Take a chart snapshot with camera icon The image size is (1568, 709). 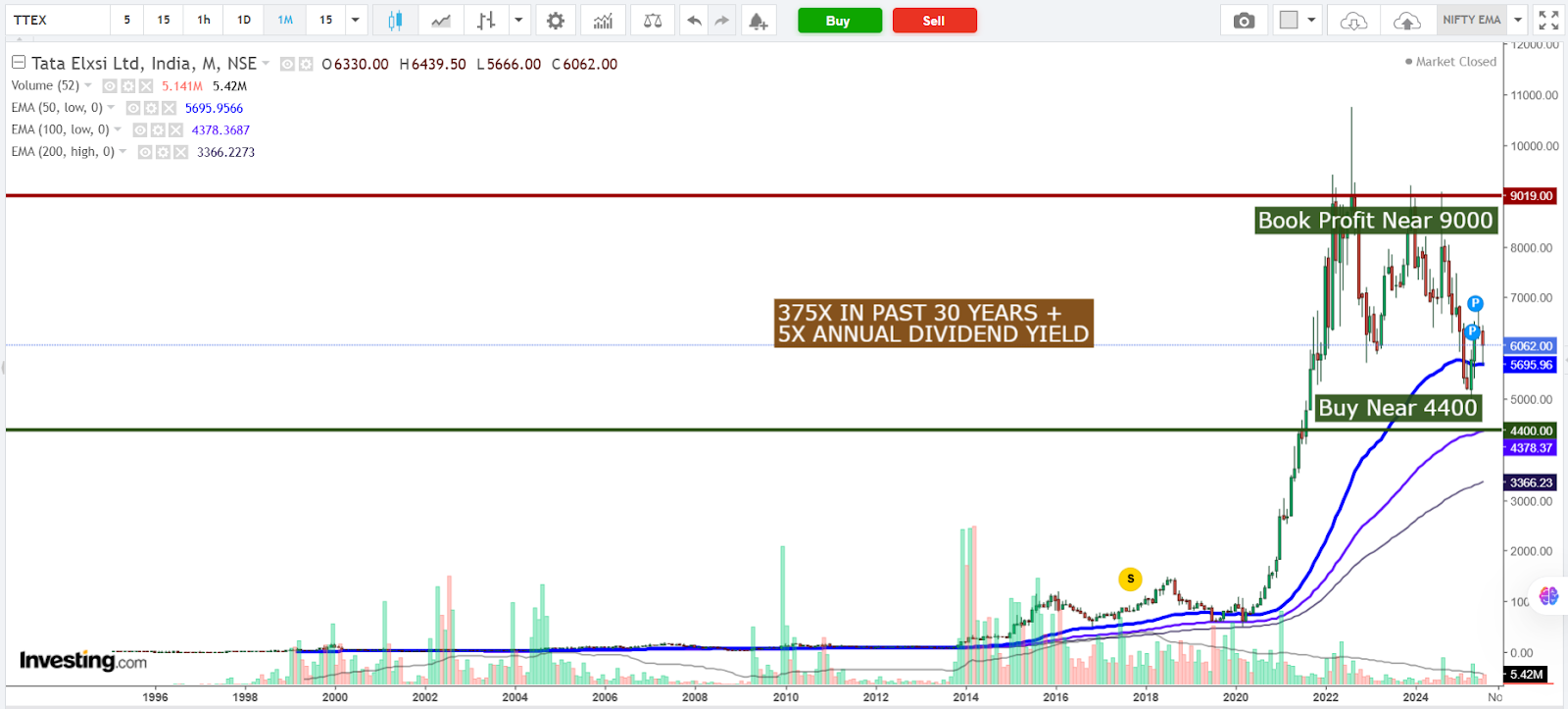point(1244,20)
